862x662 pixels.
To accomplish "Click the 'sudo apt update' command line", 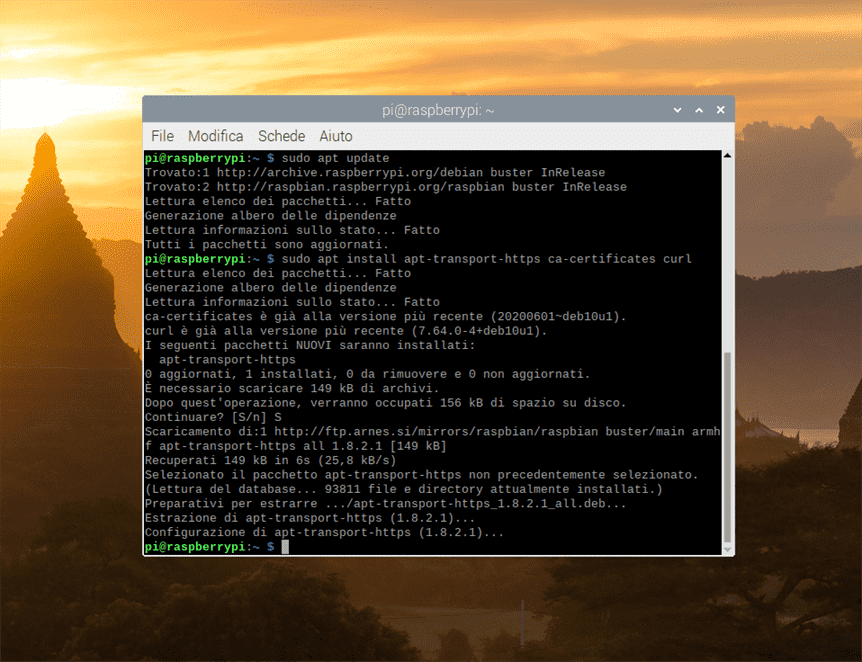I will 335,159.
